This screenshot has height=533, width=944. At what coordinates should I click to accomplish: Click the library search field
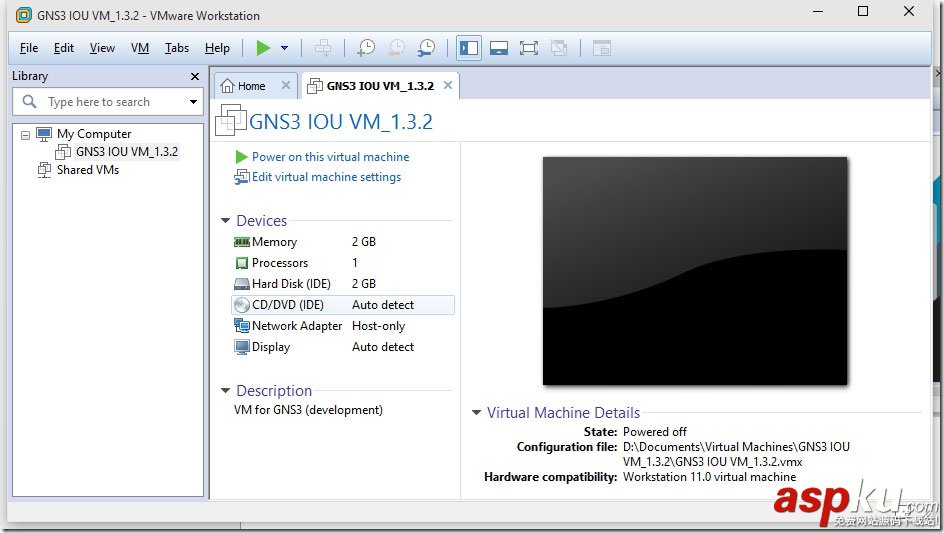pyautogui.click(x=108, y=102)
